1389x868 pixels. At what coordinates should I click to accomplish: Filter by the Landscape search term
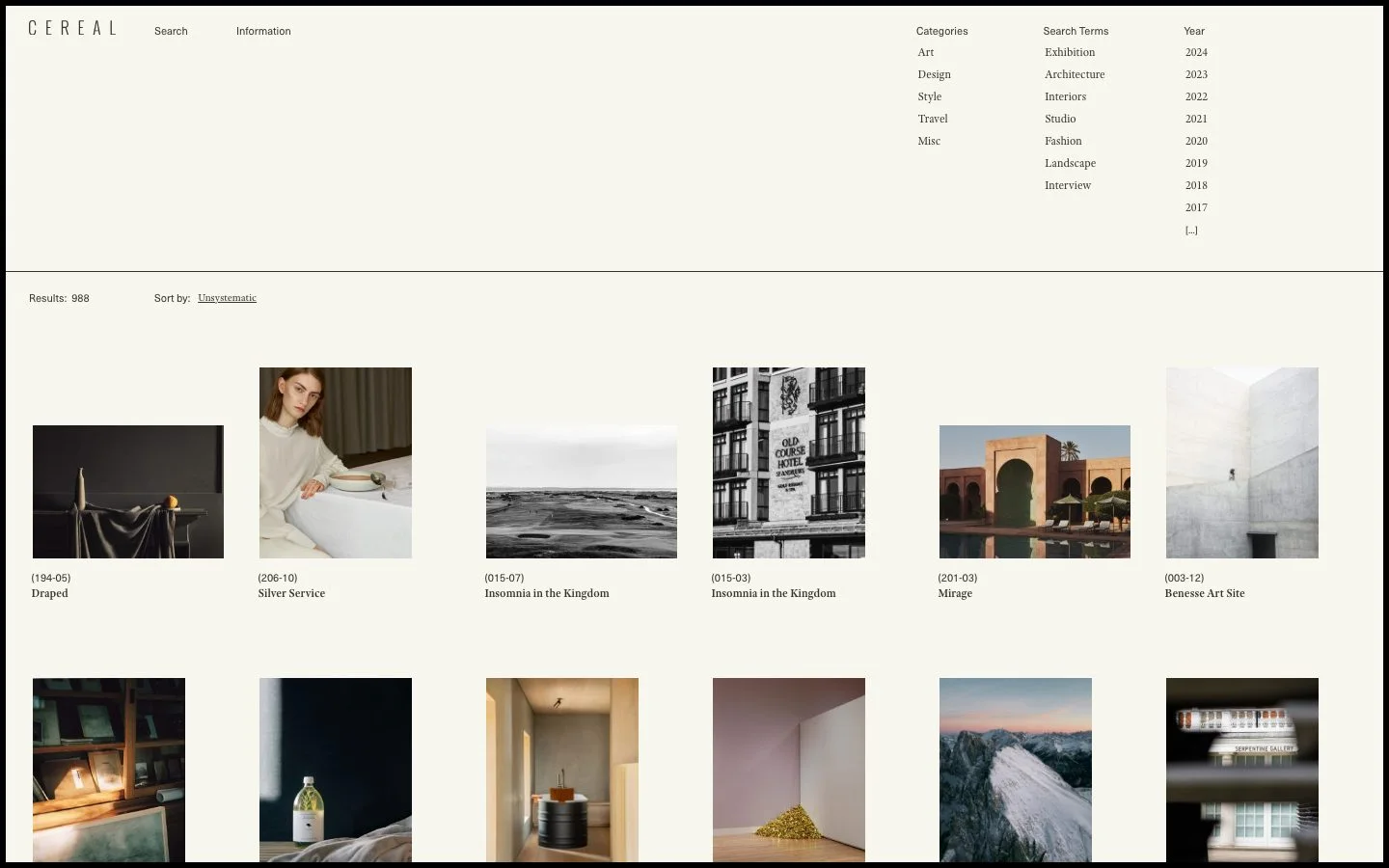point(1070,163)
